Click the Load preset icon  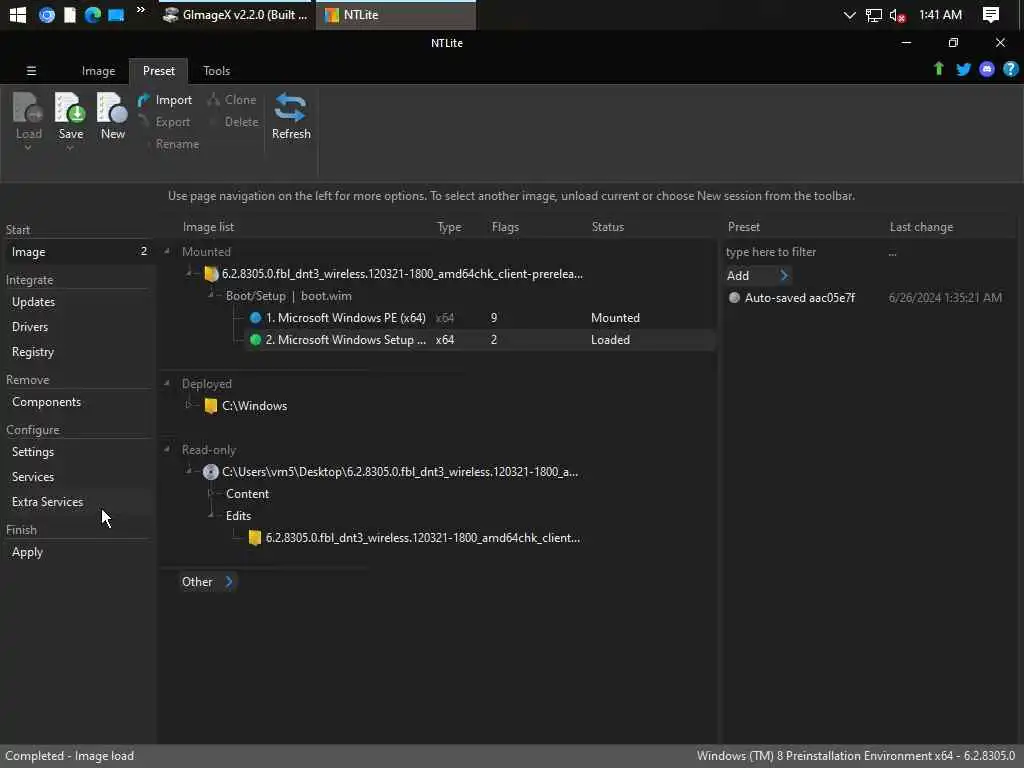pyautogui.click(x=28, y=108)
